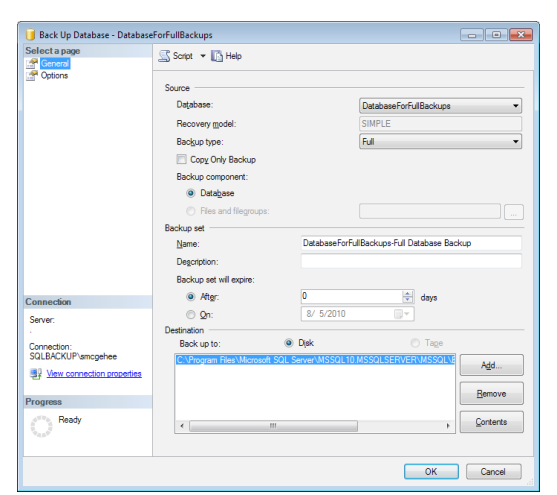Open the Script dropdown arrow
This screenshot has height=495, width=557.
click(203, 56)
